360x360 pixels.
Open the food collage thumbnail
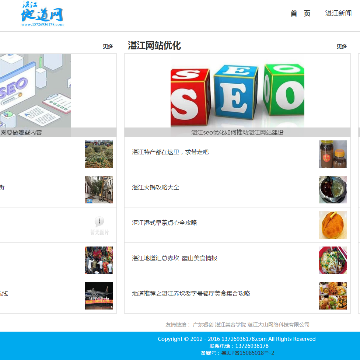click(333, 296)
